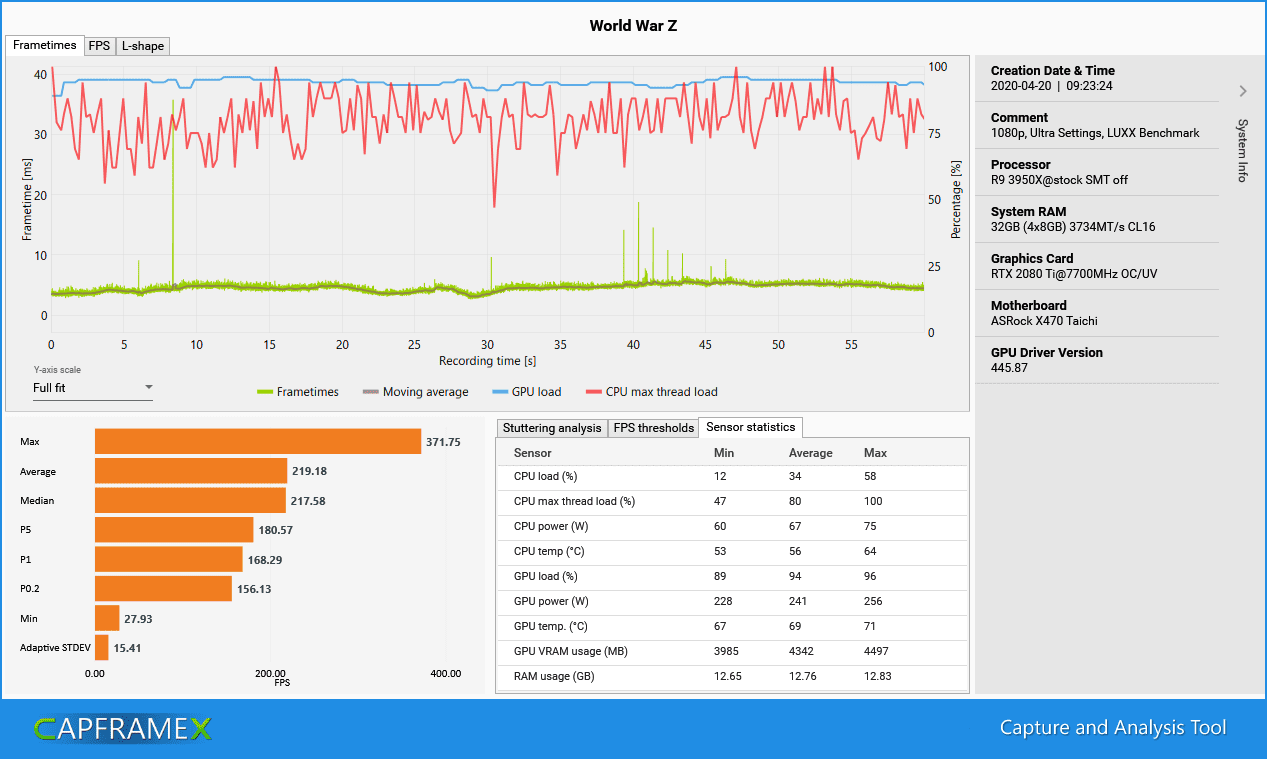Click the World War Z title
1267x759 pixels.
(x=633, y=25)
